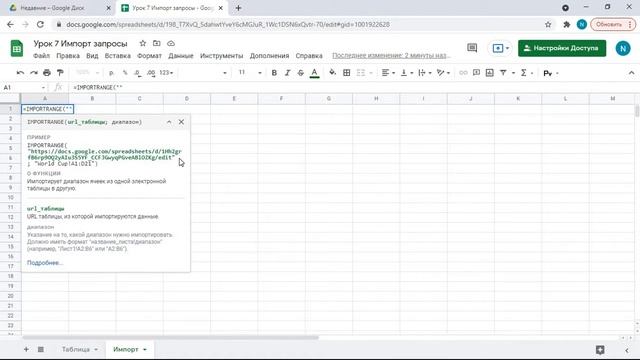Click the Подробнее link

tap(45, 262)
